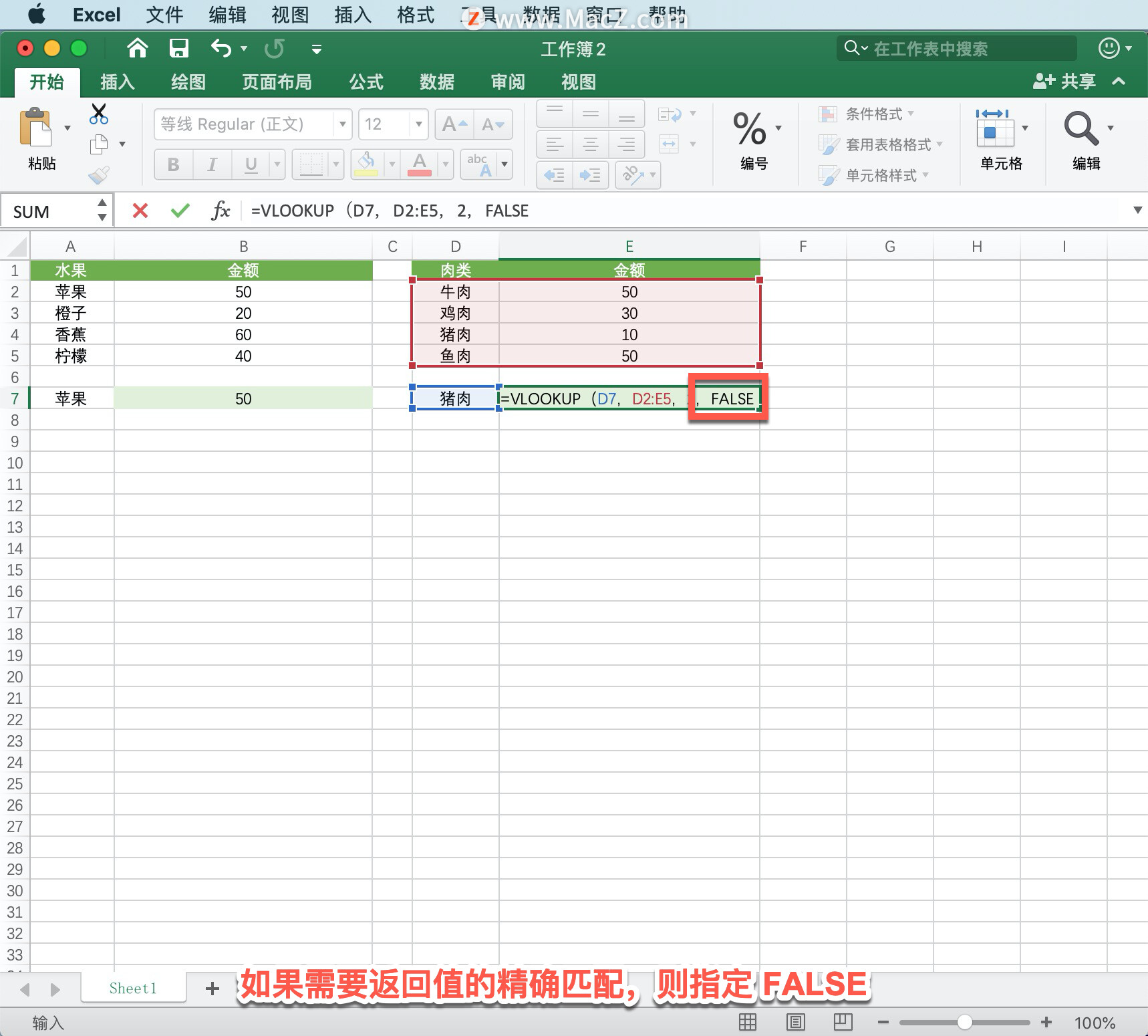This screenshot has height=1036, width=1148.
Task: Open Format as Table (套用表格格式) menu
Action: (x=881, y=144)
